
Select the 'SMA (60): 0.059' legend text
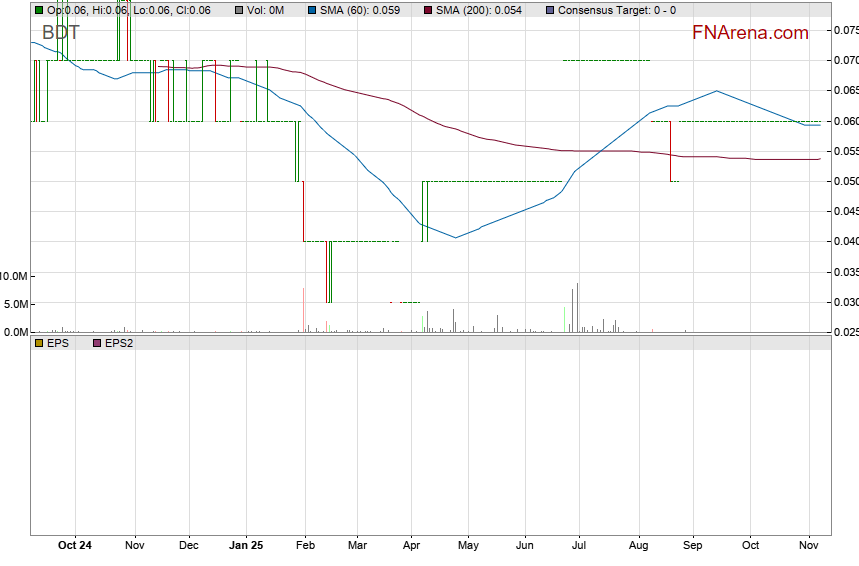click(x=360, y=10)
